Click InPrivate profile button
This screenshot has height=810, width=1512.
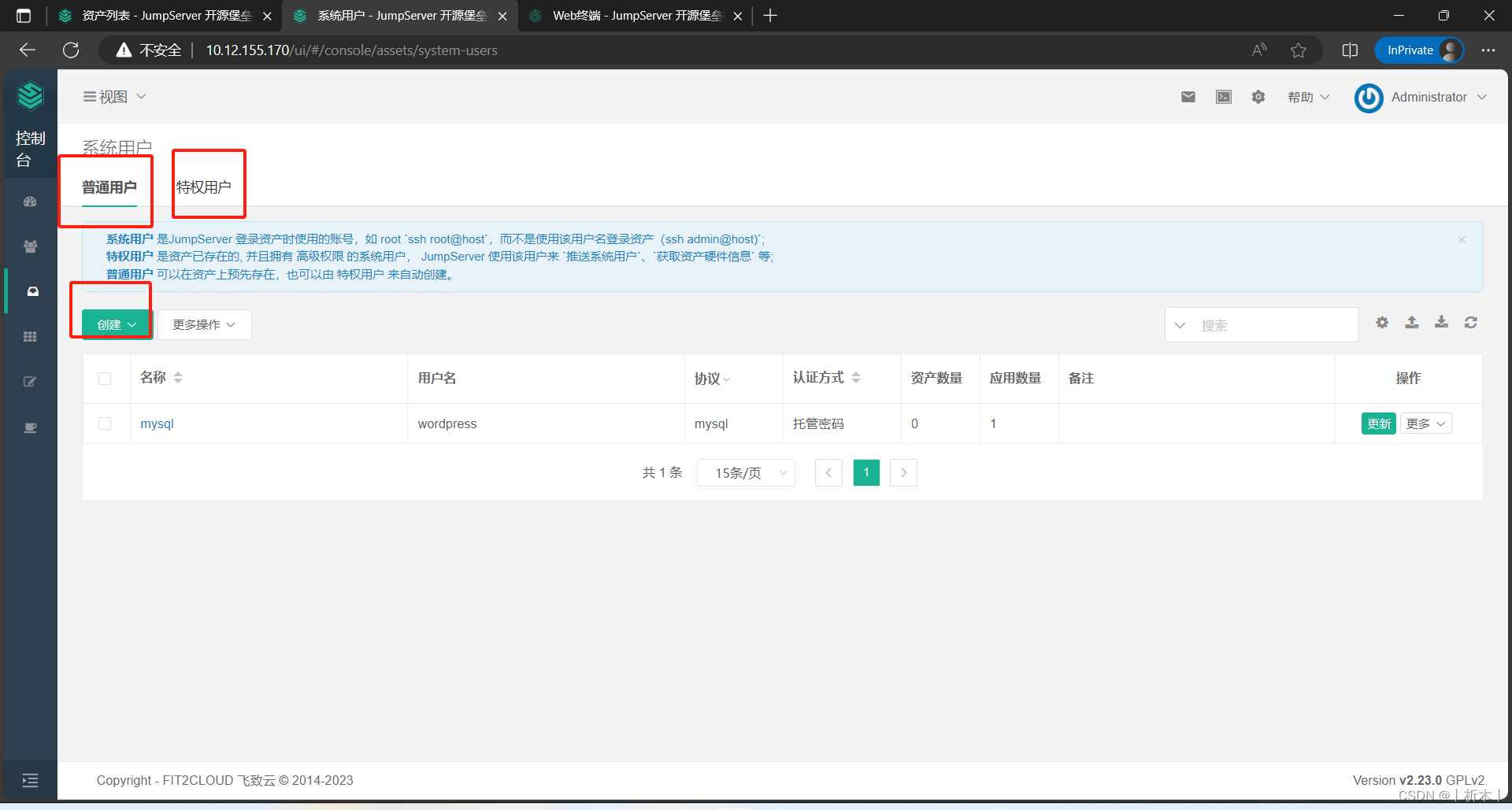1419,50
